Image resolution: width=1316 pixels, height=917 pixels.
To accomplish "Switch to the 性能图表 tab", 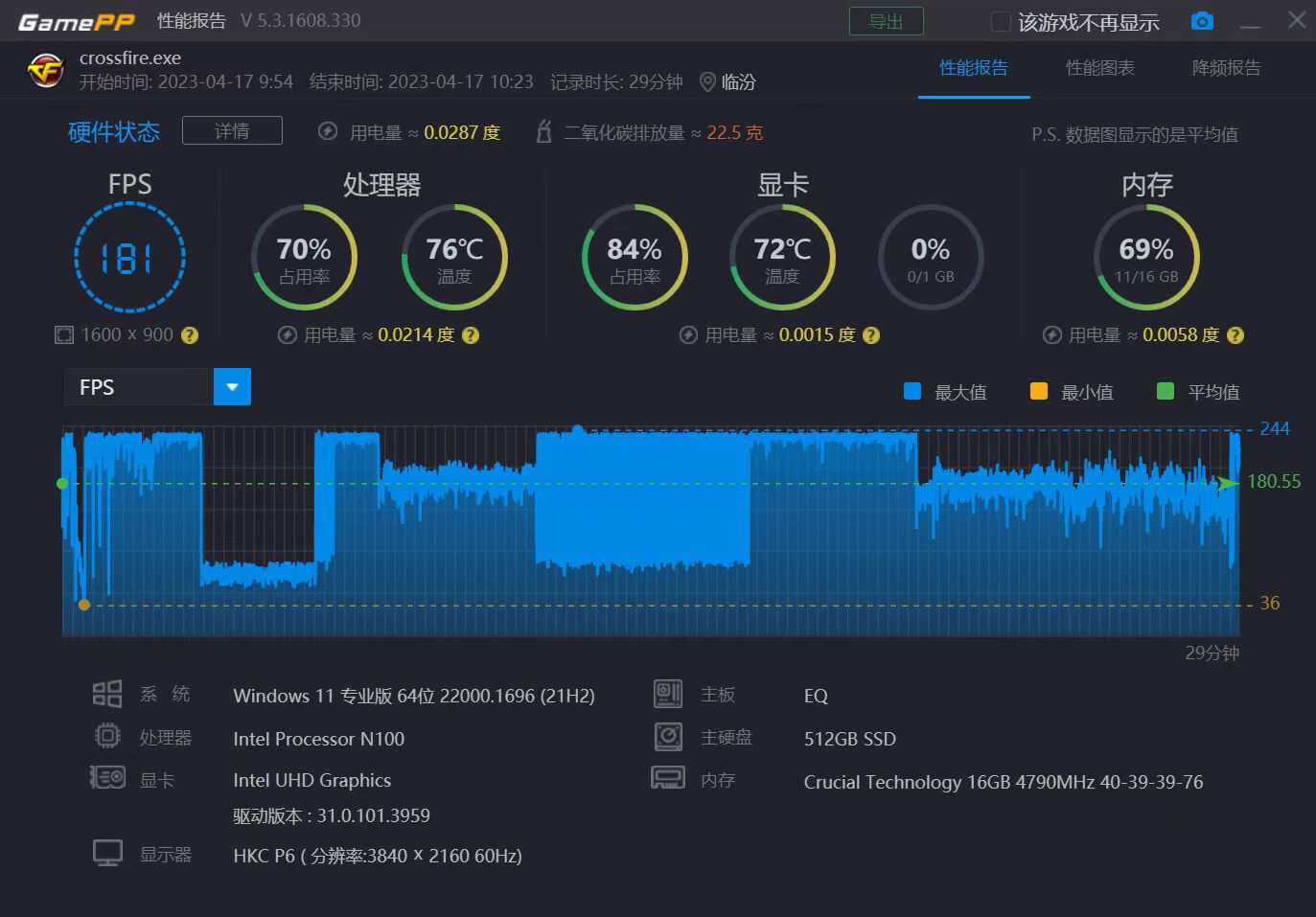I will (x=1099, y=68).
